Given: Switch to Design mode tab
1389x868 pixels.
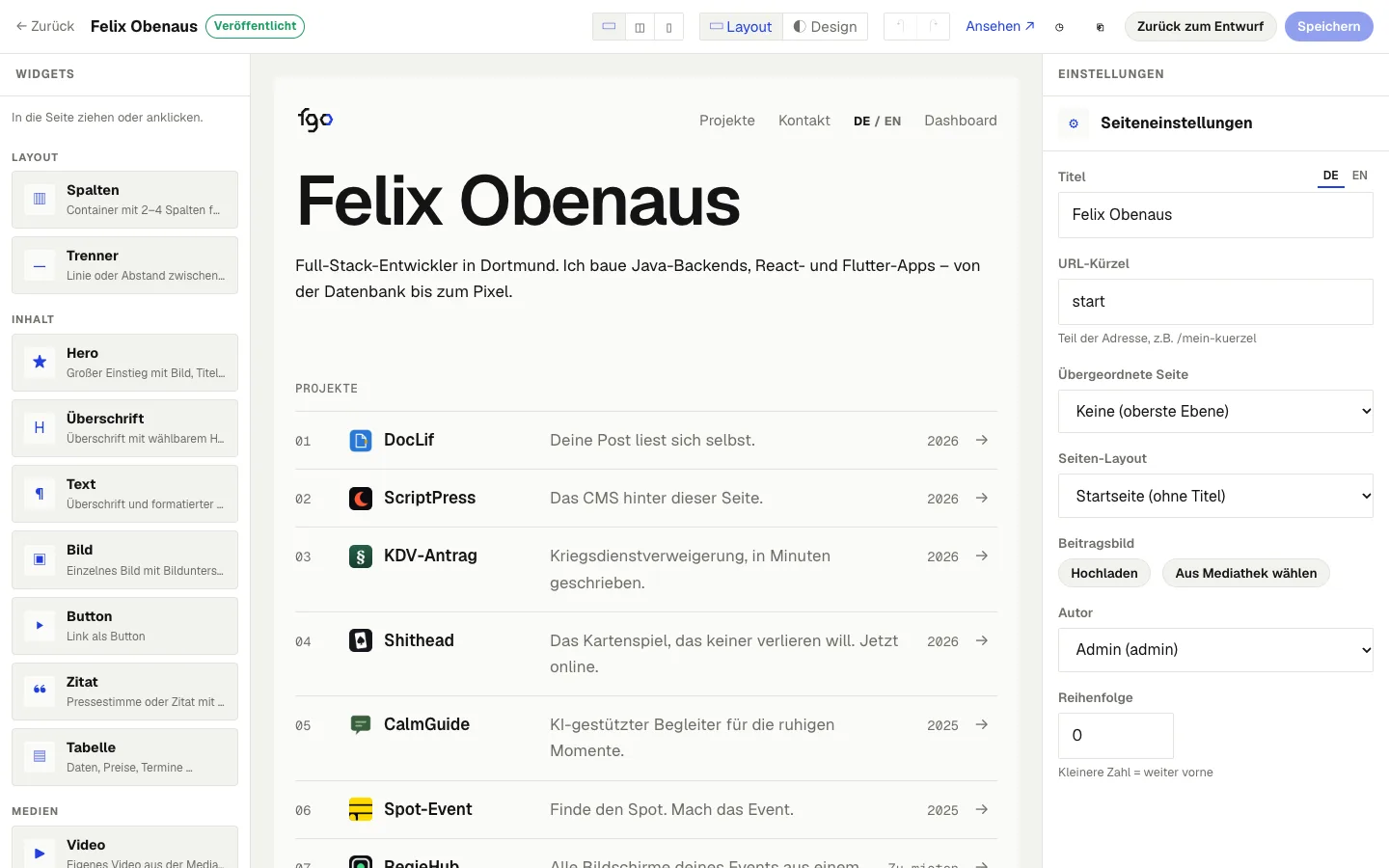Looking at the screenshot, I should (825, 27).
